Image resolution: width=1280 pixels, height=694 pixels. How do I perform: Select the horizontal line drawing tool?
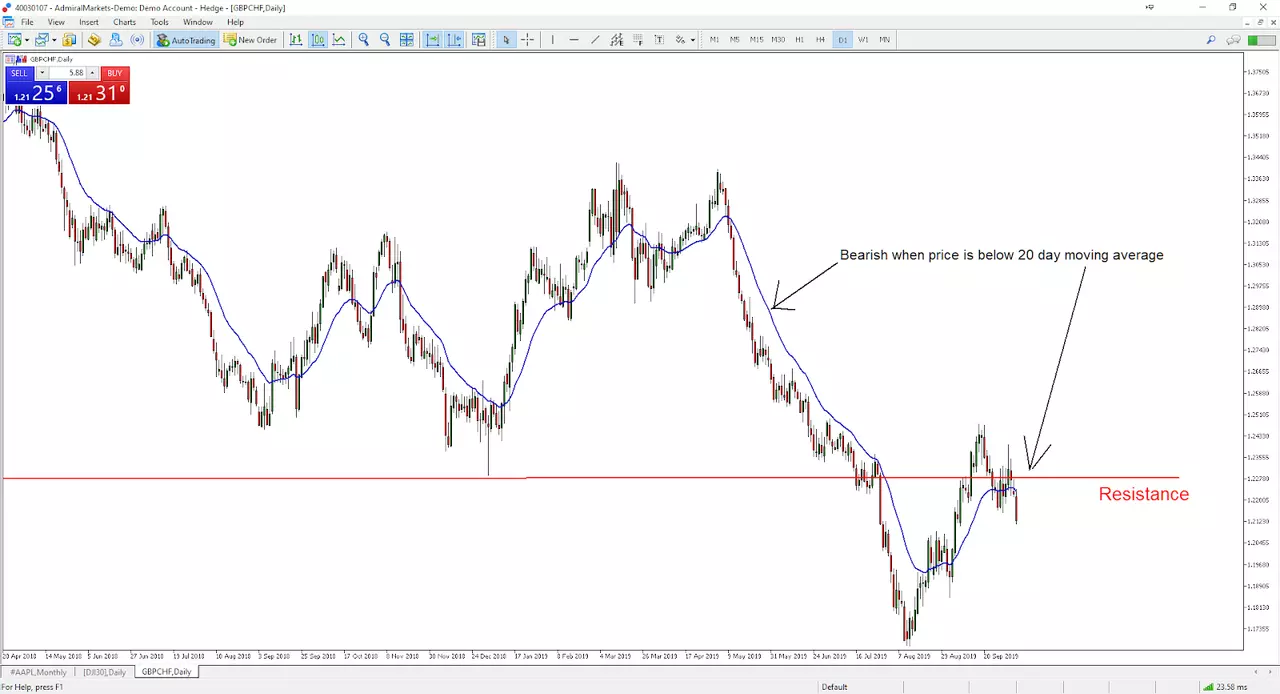click(574, 40)
